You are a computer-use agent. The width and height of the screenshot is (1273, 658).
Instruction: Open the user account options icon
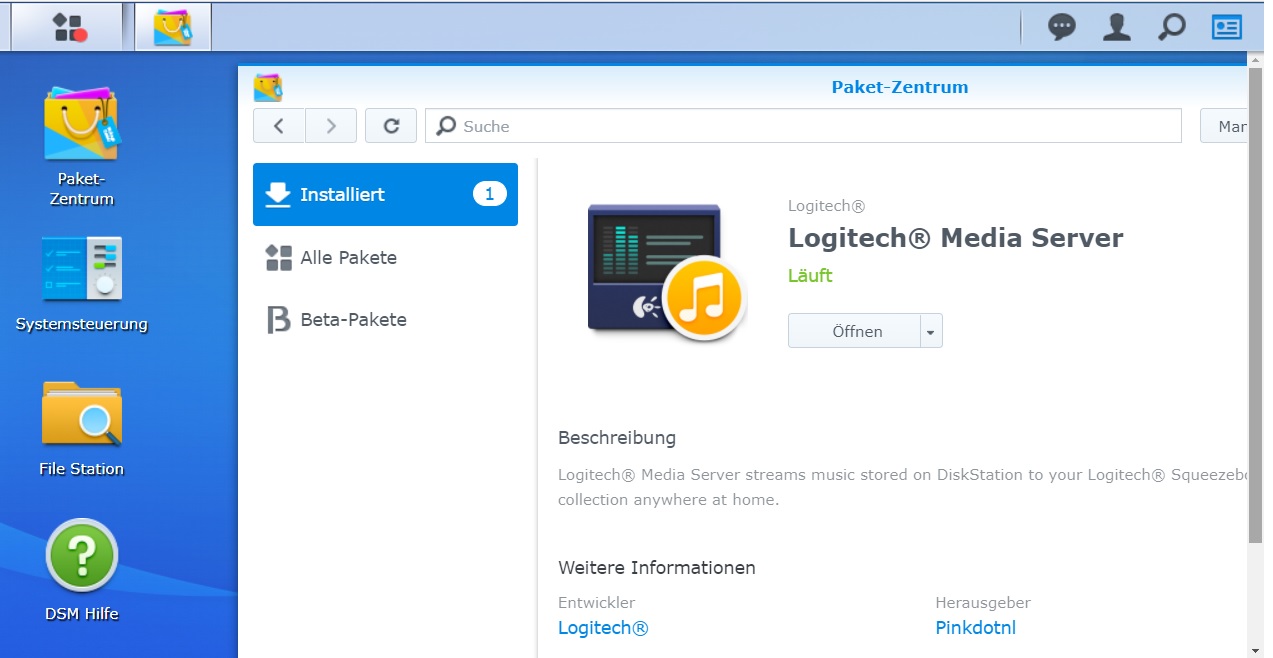click(1116, 27)
